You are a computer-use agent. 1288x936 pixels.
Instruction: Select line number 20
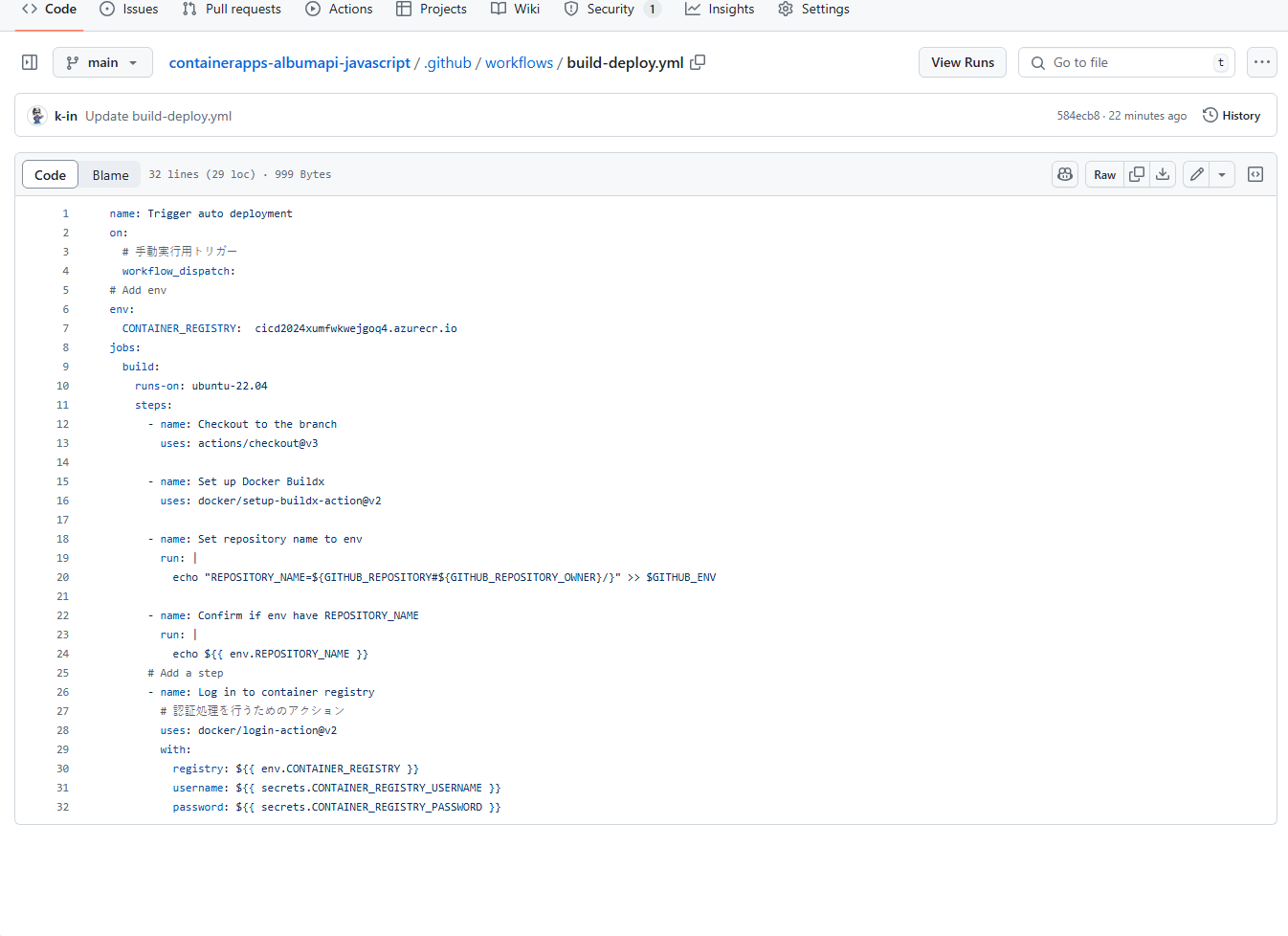(x=62, y=577)
